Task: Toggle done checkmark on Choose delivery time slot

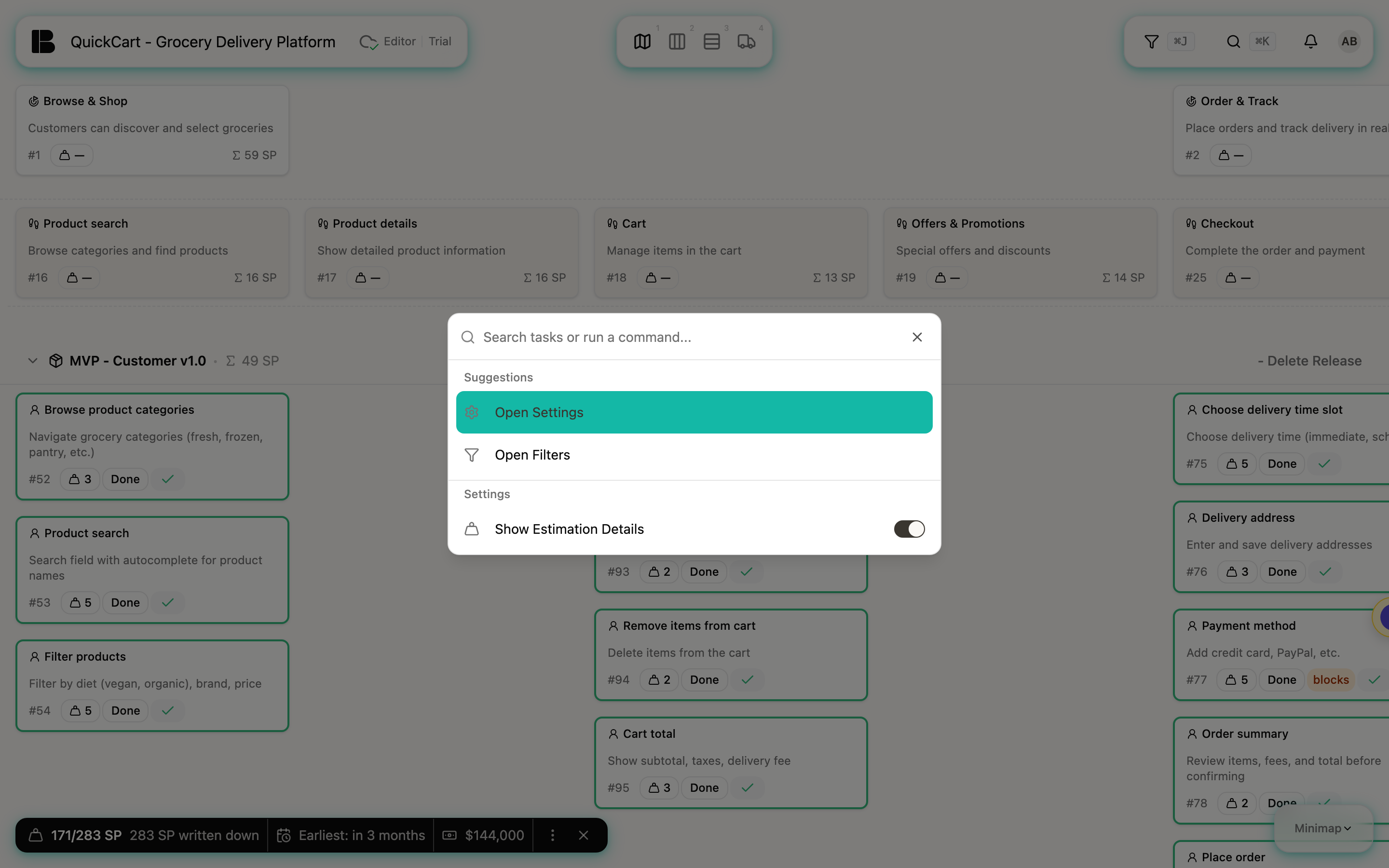Action: (x=1324, y=463)
